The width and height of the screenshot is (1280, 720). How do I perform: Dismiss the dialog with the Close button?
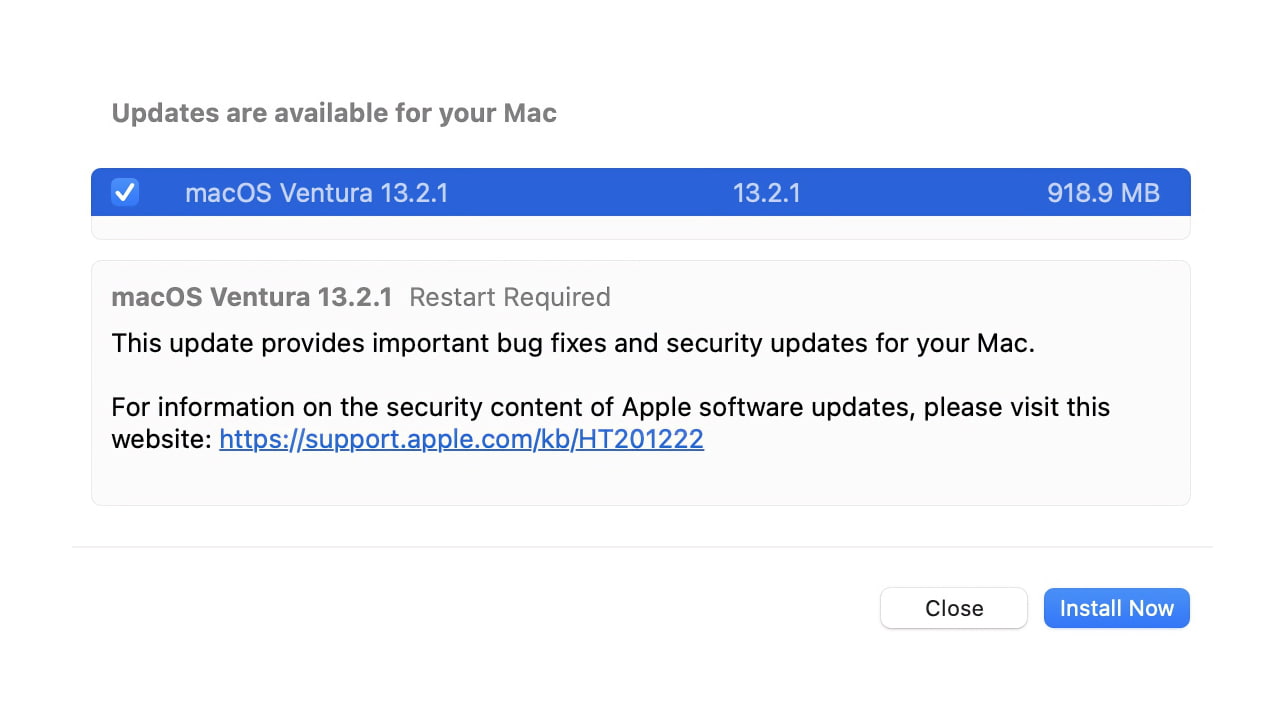point(953,608)
